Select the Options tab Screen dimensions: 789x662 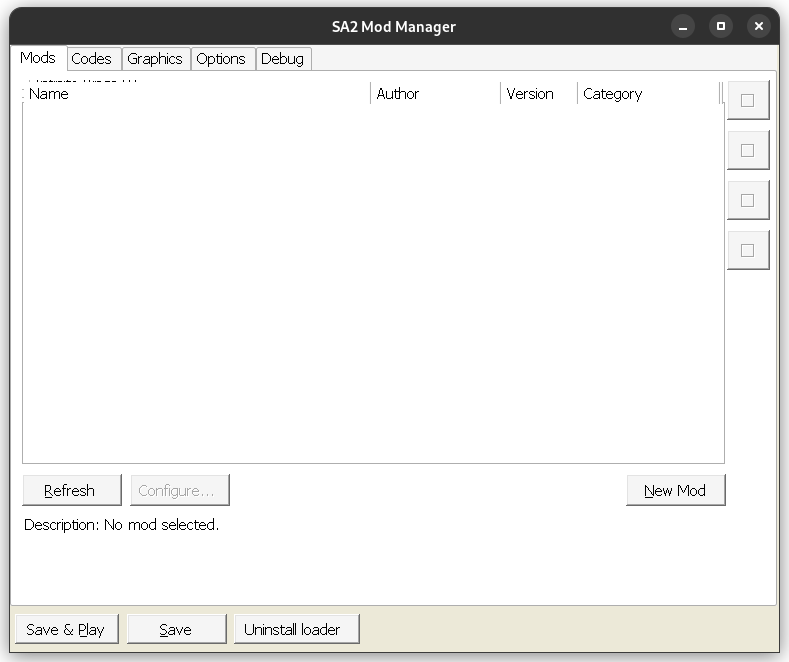click(x=223, y=59)
